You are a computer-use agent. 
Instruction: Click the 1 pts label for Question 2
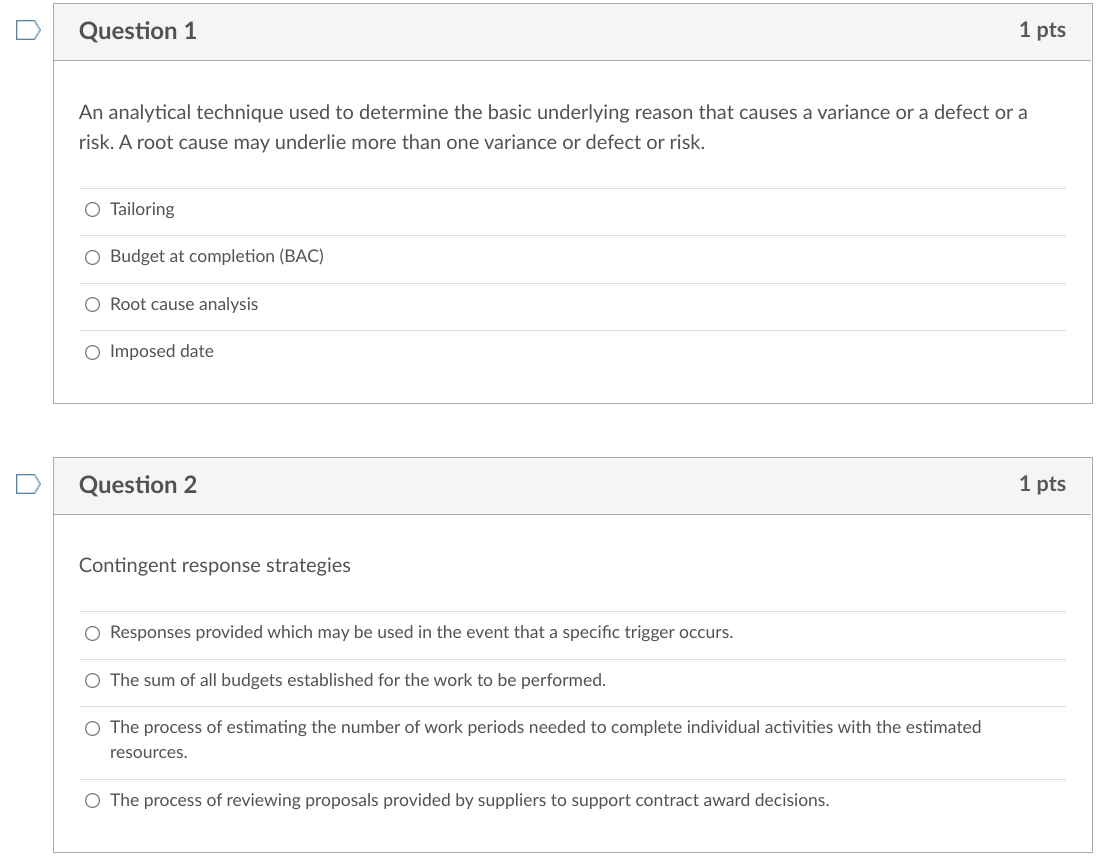(x=1043, y=484)
